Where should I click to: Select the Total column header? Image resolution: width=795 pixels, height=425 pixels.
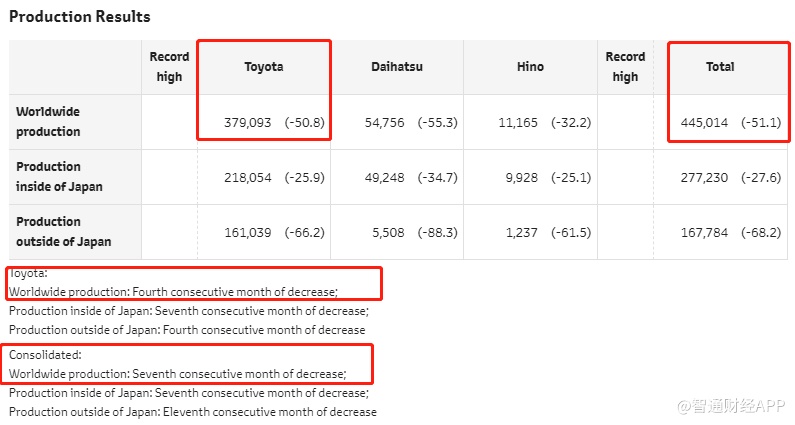pos(720,67)
